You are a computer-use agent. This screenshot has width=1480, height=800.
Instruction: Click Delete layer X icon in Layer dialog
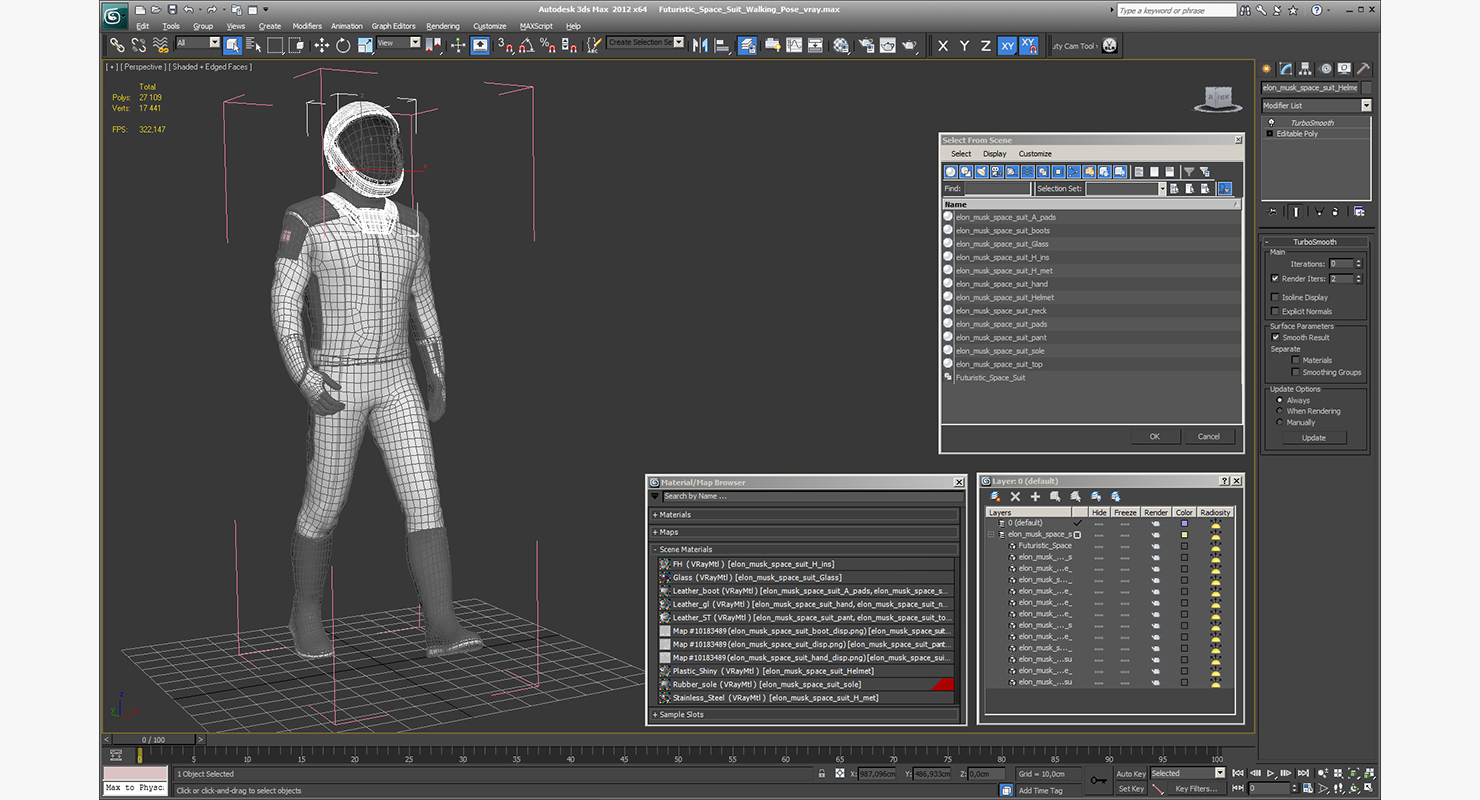(1015, 496)
